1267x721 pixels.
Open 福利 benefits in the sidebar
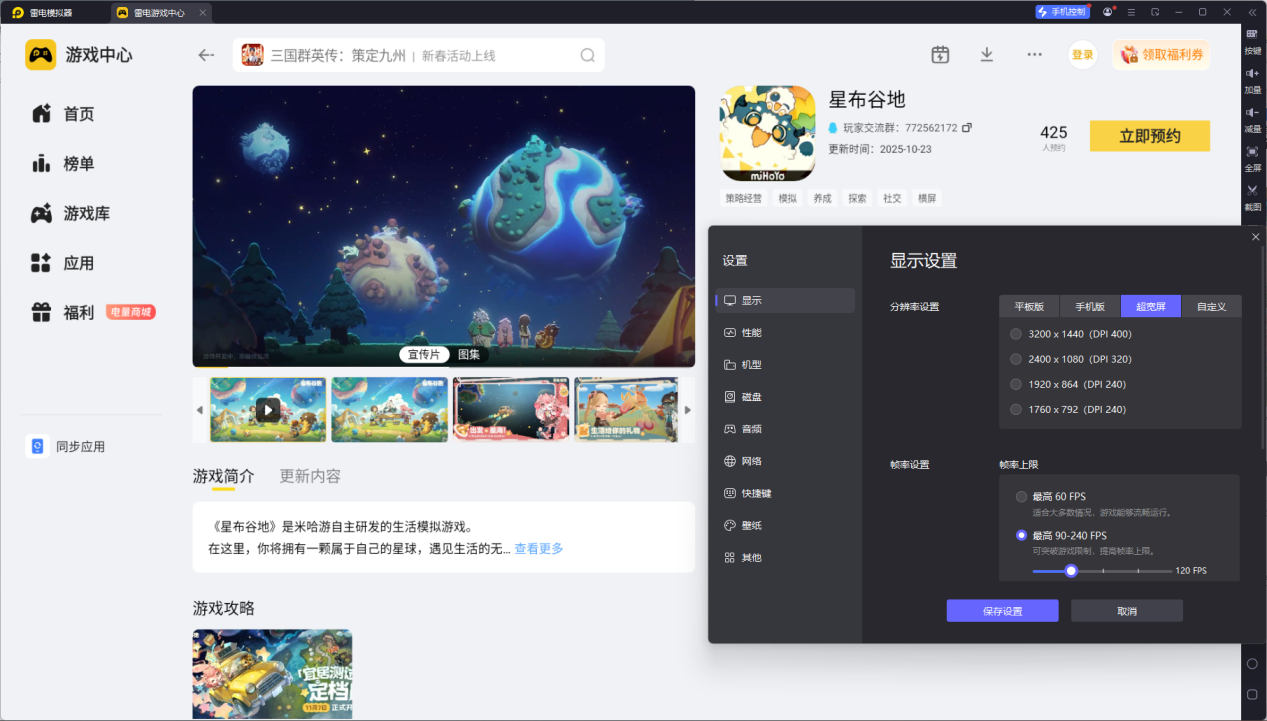click(x=63, y=313)
